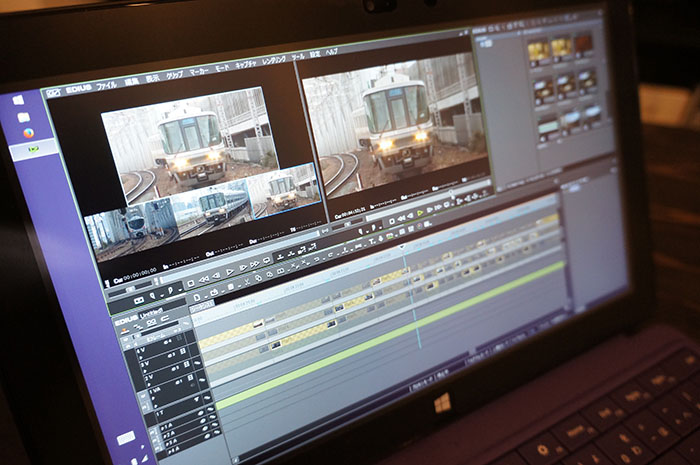Viewport: 700px width, 465px height.
Task: Click Fast Forward in the player monitor
Action: tap(255, 264)
